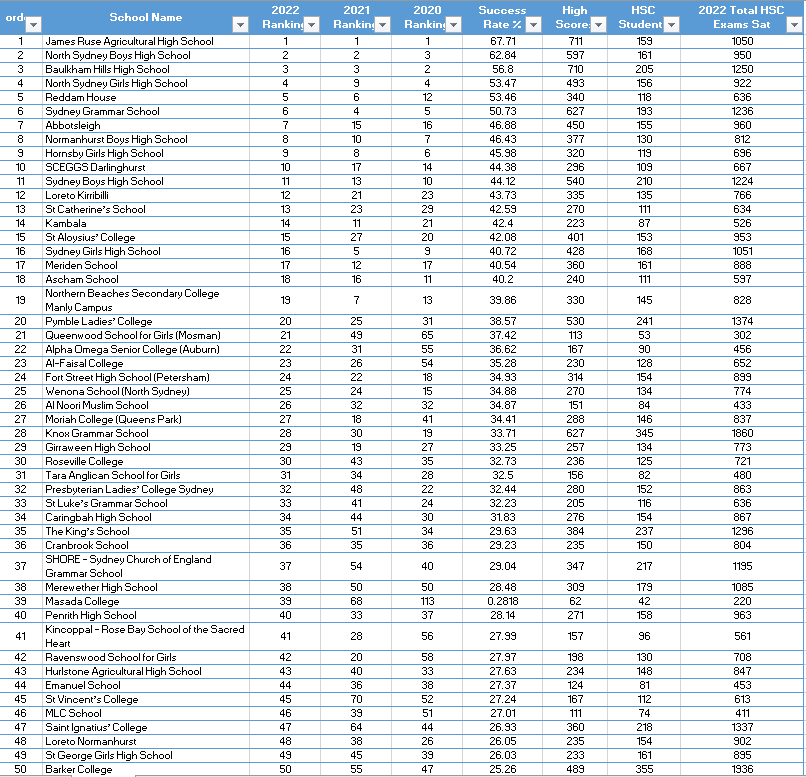Click SCEGGS Darlinghurst cell

click(x=146, y=167)
